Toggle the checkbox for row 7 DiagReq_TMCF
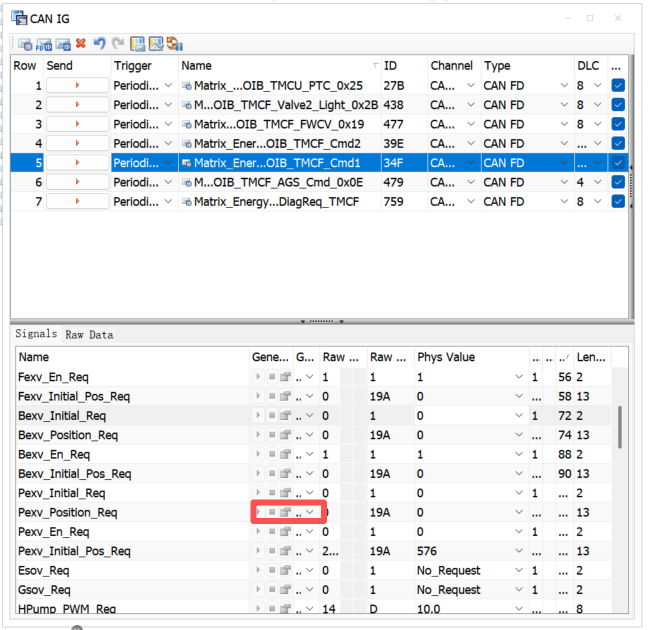The height and width of the screenshot is (630, 648). (618, 201)
